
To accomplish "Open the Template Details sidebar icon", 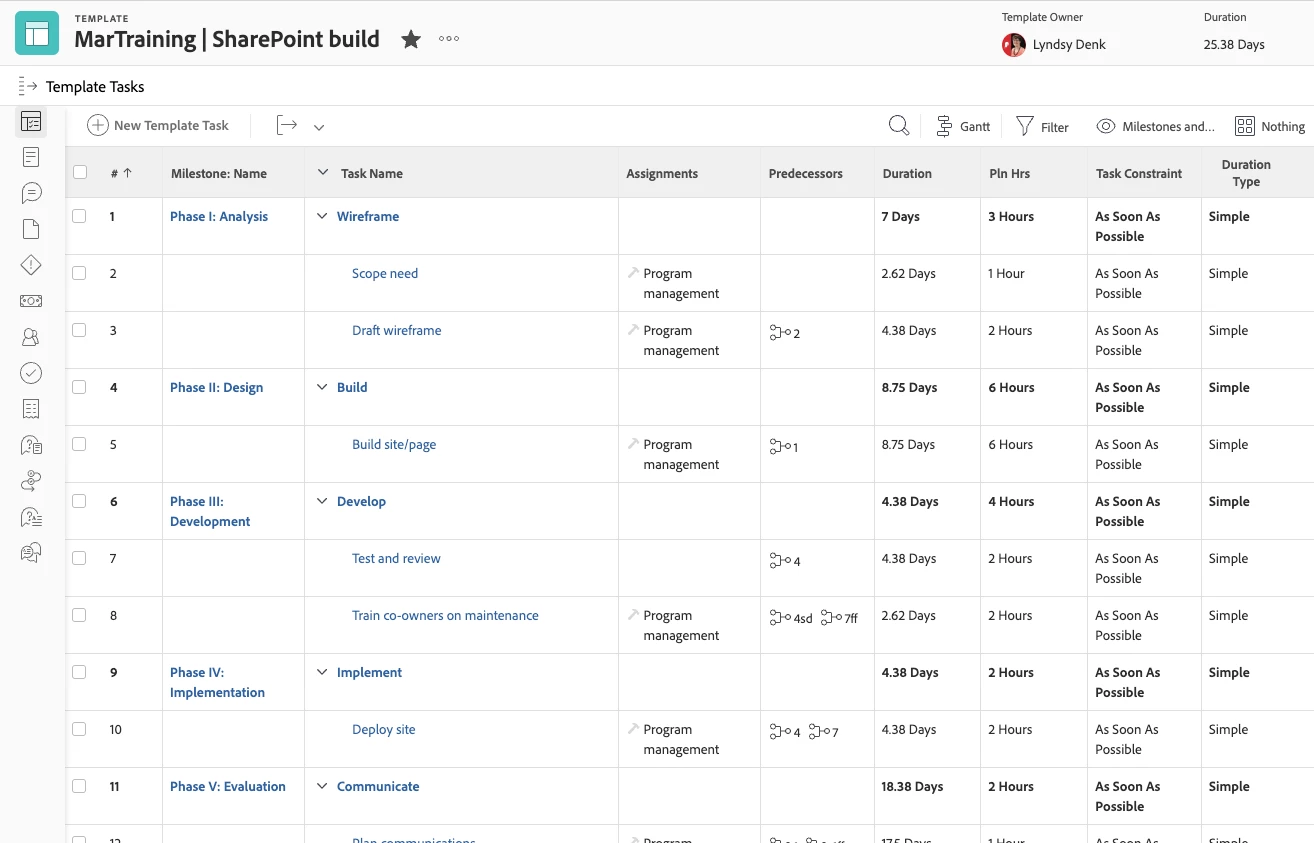I will (31, 157).
